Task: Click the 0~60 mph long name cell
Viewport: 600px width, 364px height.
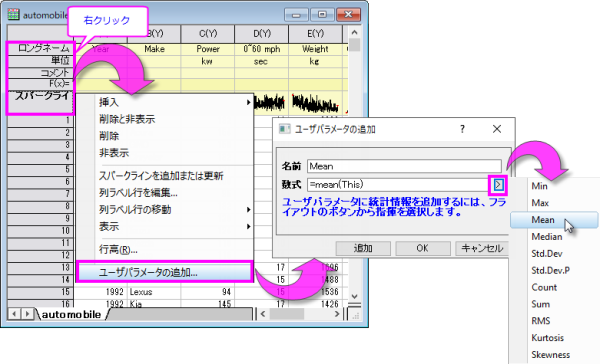Action: (x=262, y=49)
